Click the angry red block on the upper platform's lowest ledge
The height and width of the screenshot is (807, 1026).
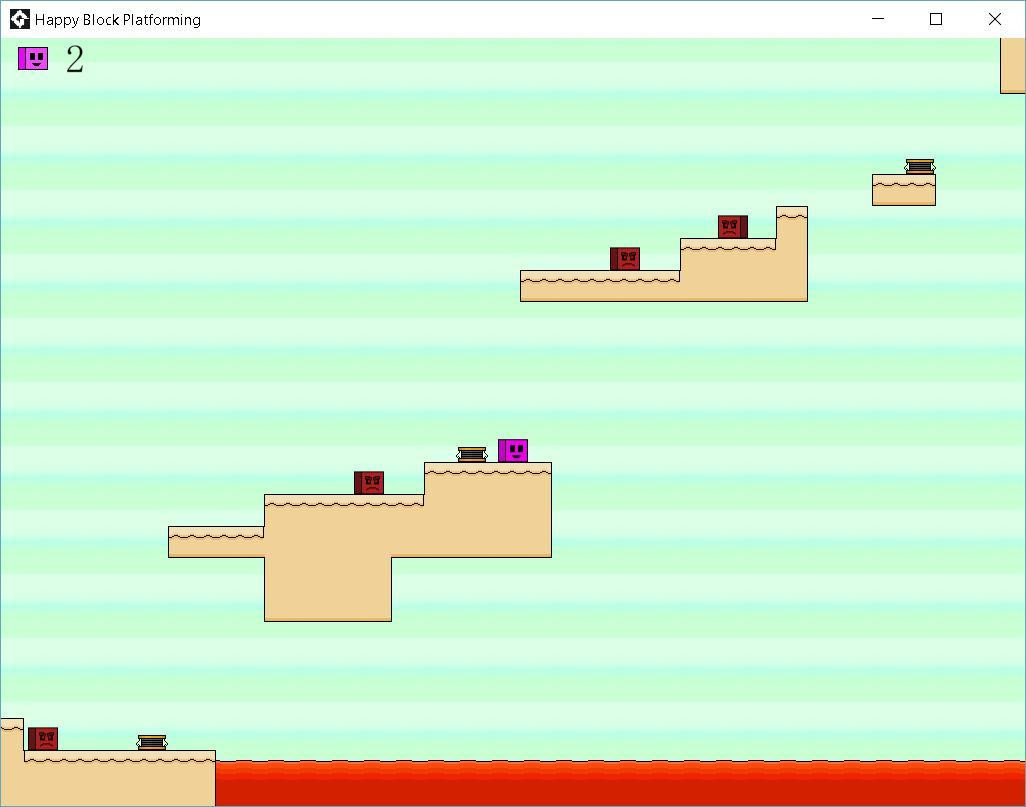click(625, 259)
